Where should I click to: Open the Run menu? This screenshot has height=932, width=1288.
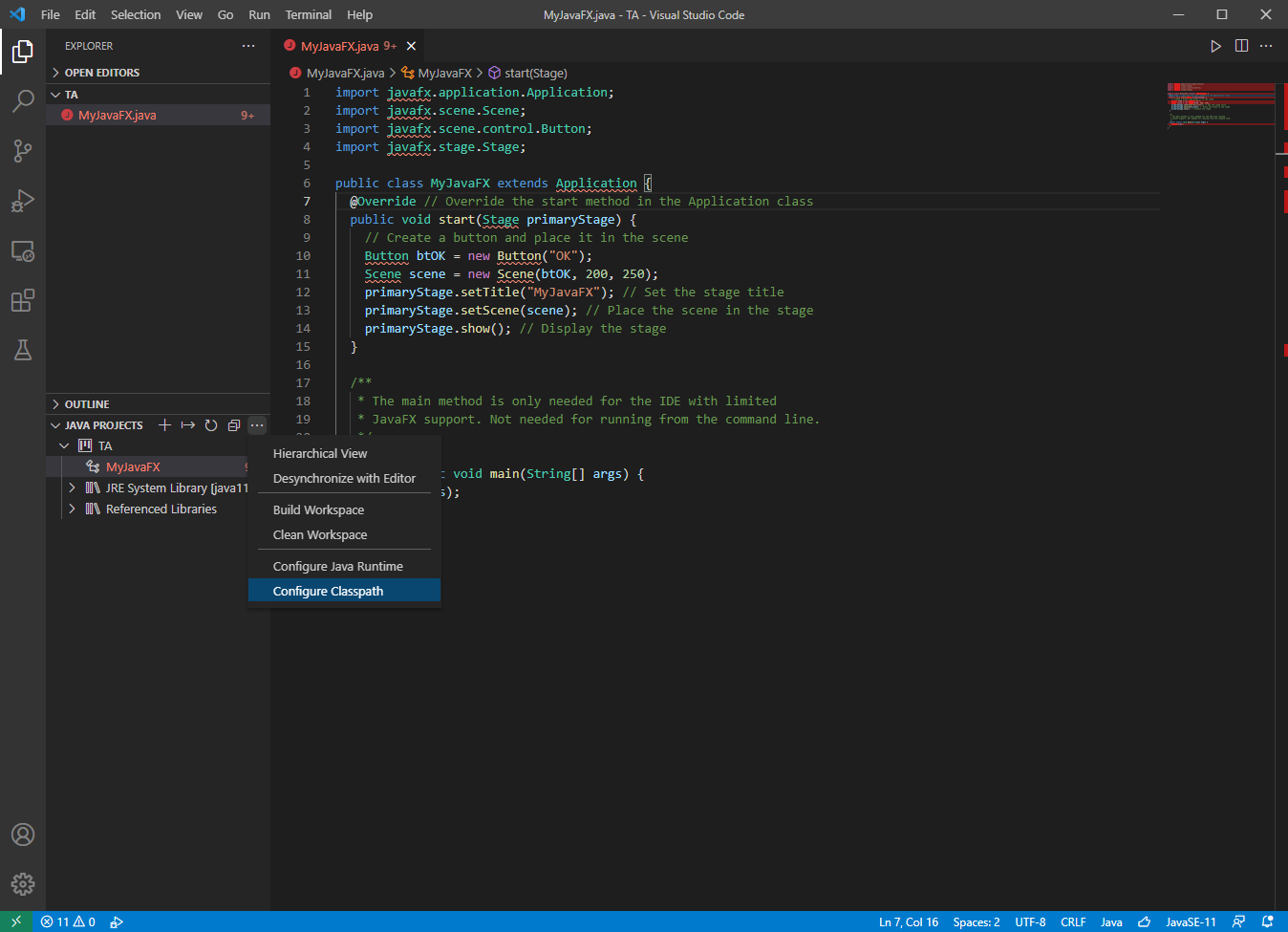tap(259, 14)
